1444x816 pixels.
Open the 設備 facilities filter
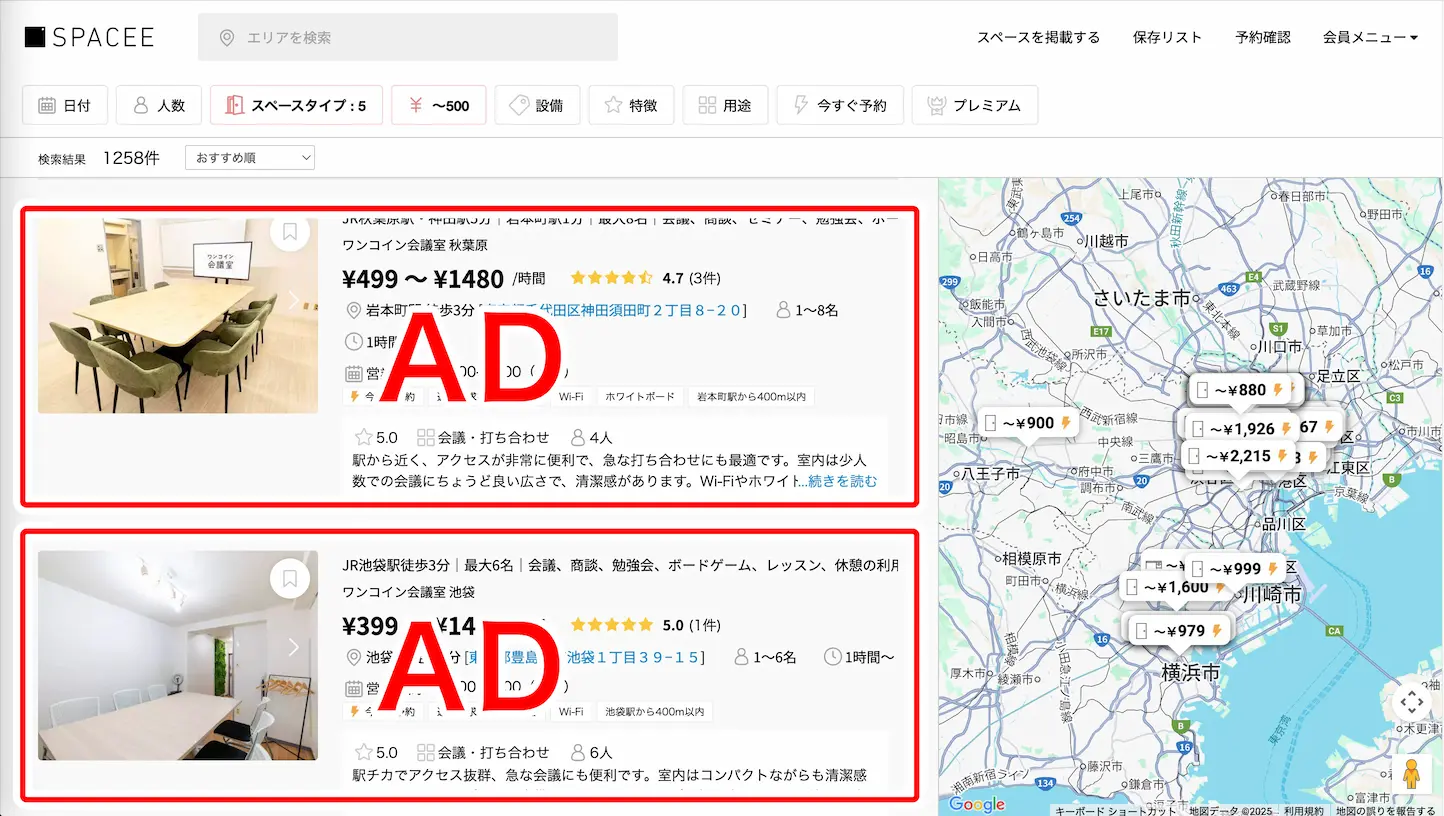518,104
